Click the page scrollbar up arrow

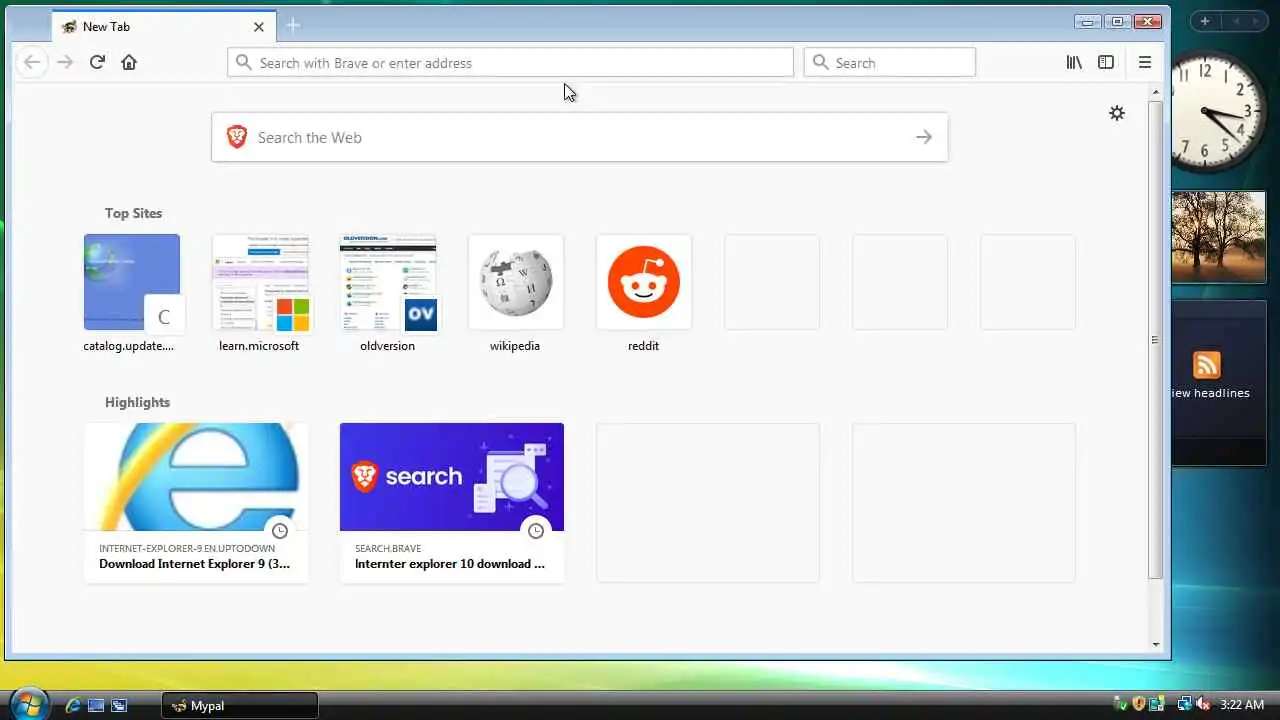1156,92
